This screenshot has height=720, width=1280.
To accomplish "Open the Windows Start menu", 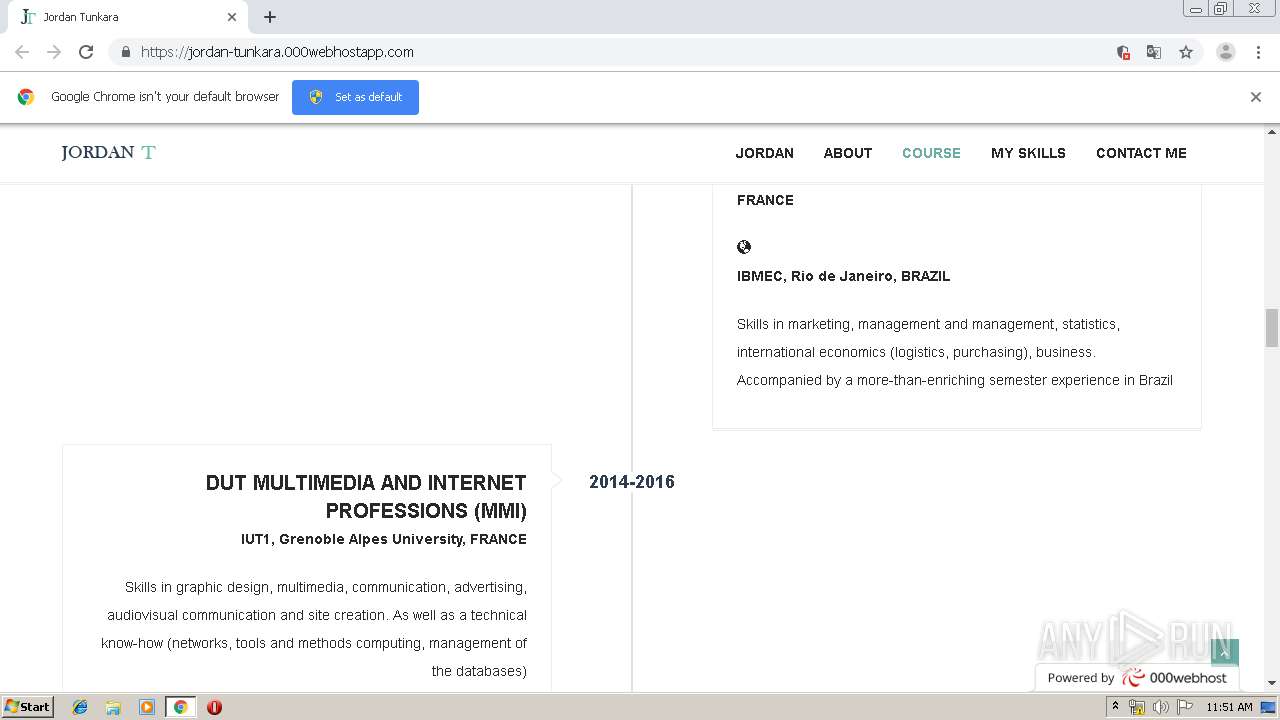I will point(27,707).
